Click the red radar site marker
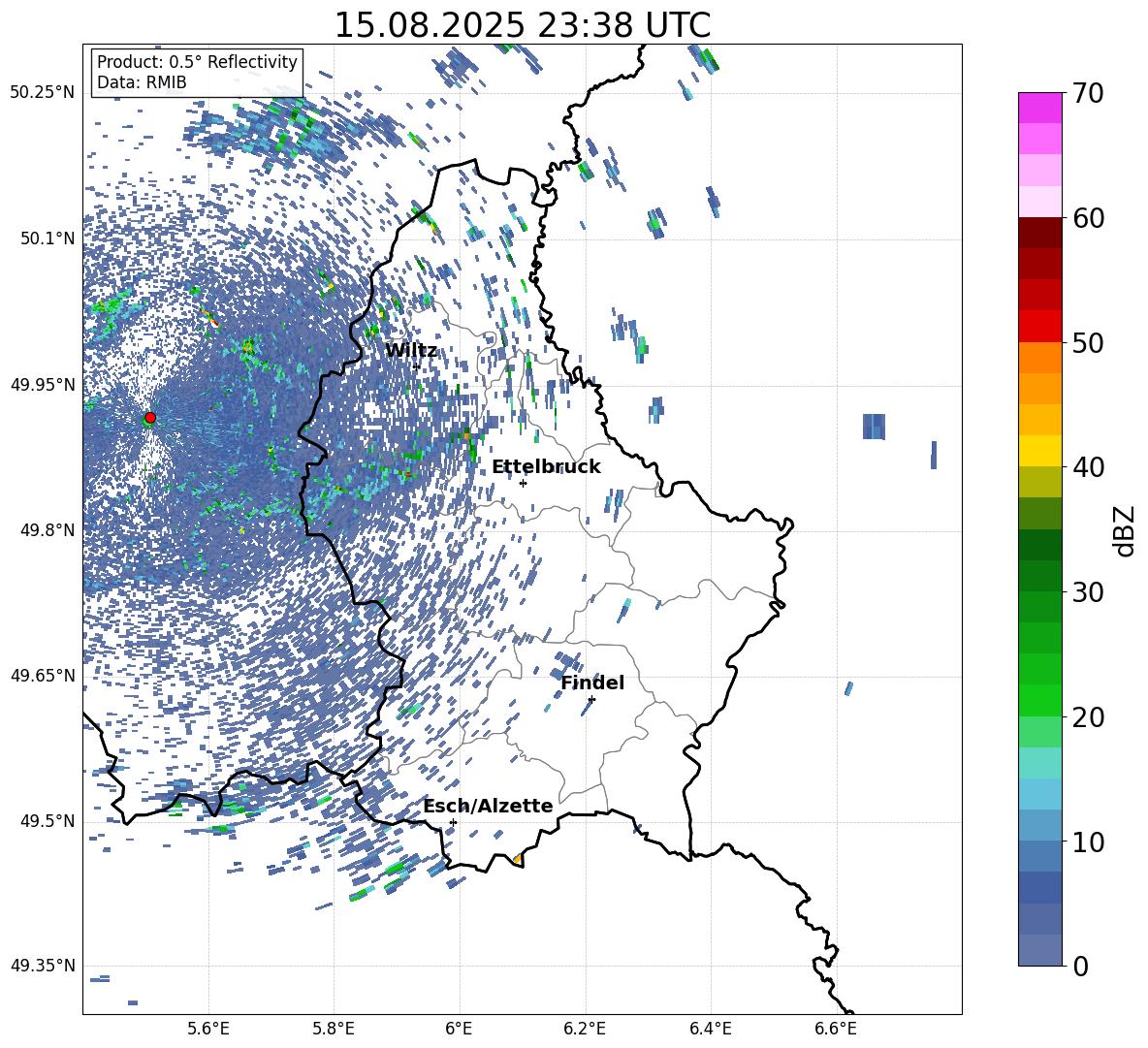The width and height of the screenshot is (1148, 1048). (x=150, y=418)
